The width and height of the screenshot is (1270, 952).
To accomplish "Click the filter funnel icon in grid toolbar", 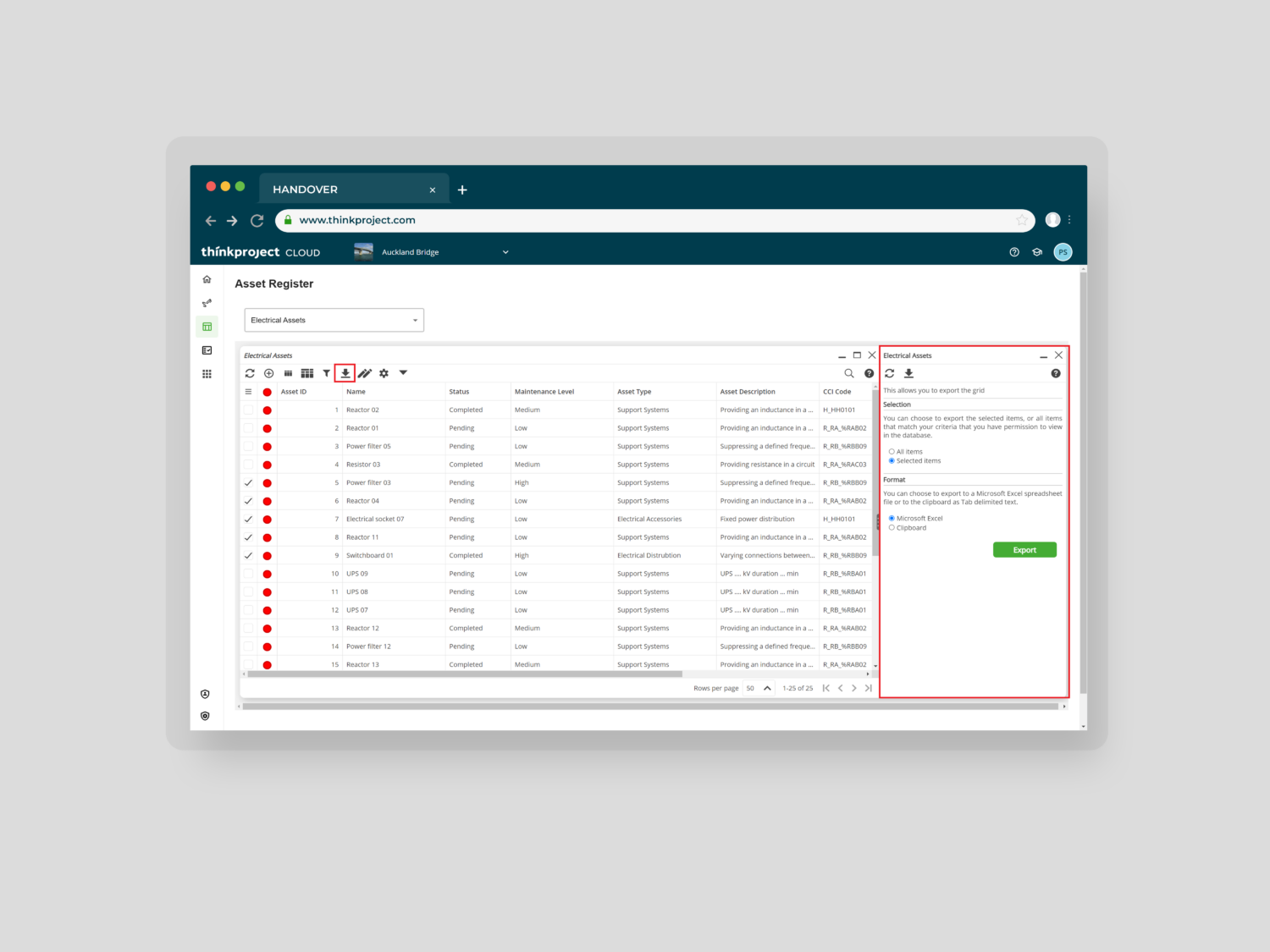I will [326, 373].
